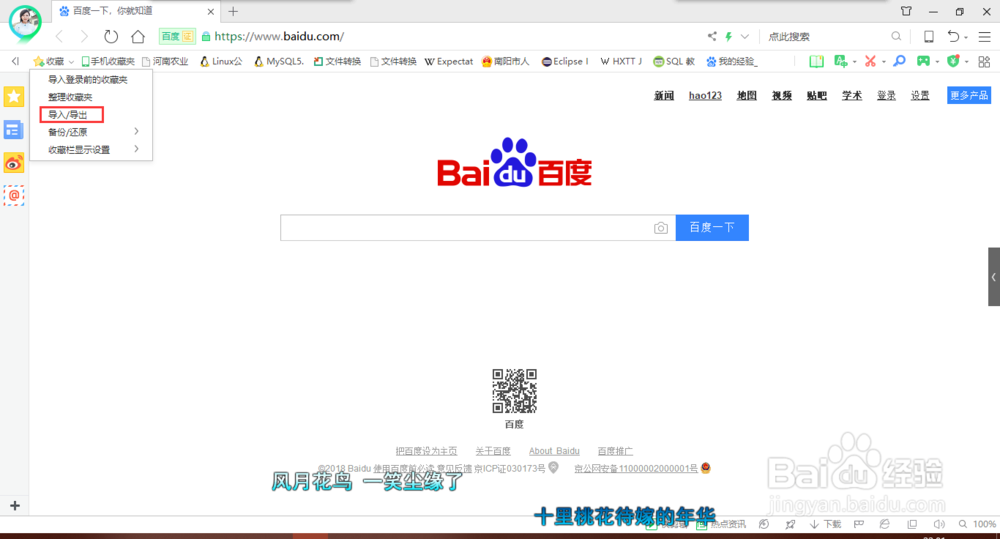This screenshot has width=1000, height=539.
Task: Expand the shield wallet dropdown arrow
Action: pyautogui.click(x=966, y=62)
